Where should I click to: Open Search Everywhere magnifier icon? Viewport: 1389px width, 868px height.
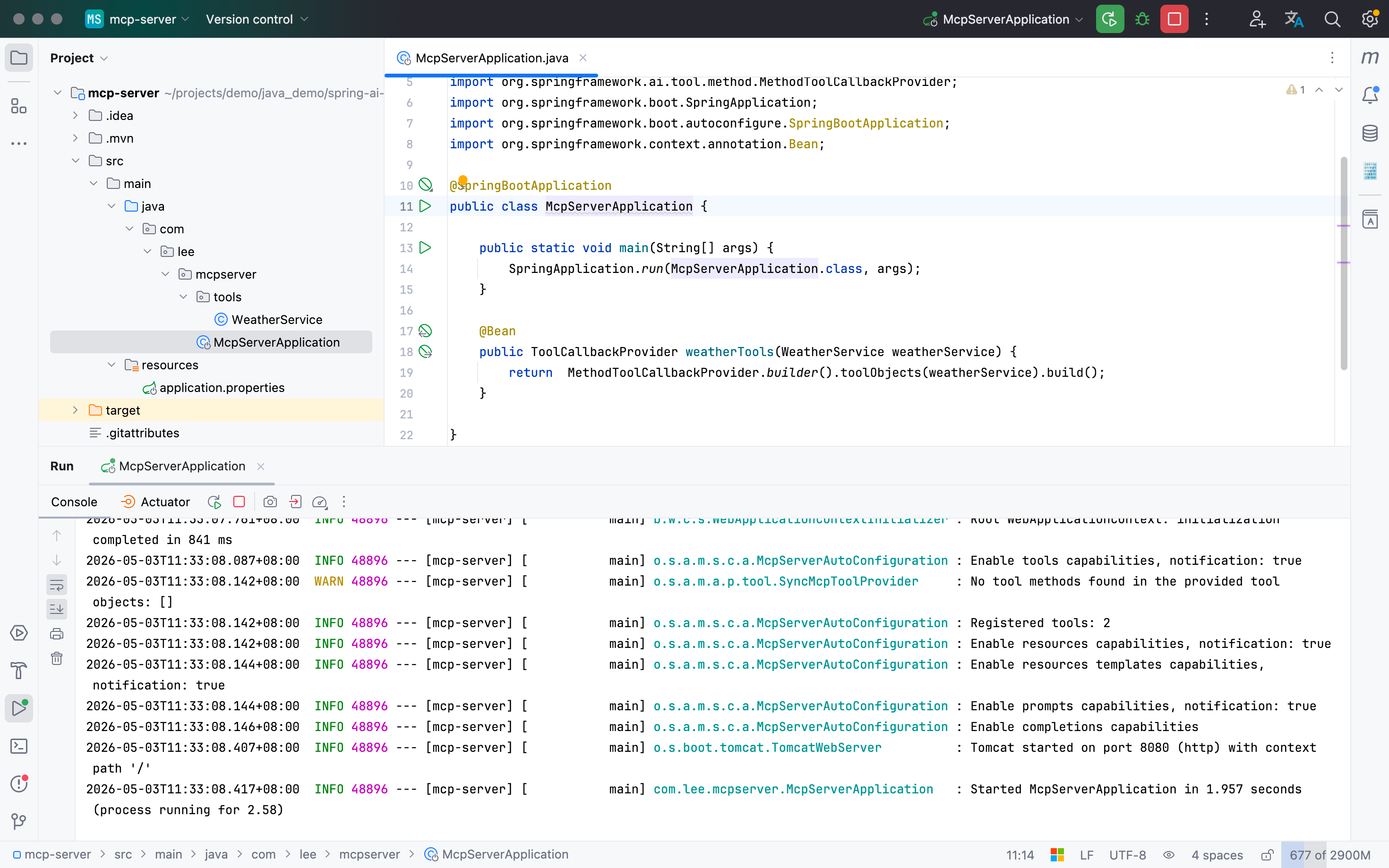(x=1332, y=19)
